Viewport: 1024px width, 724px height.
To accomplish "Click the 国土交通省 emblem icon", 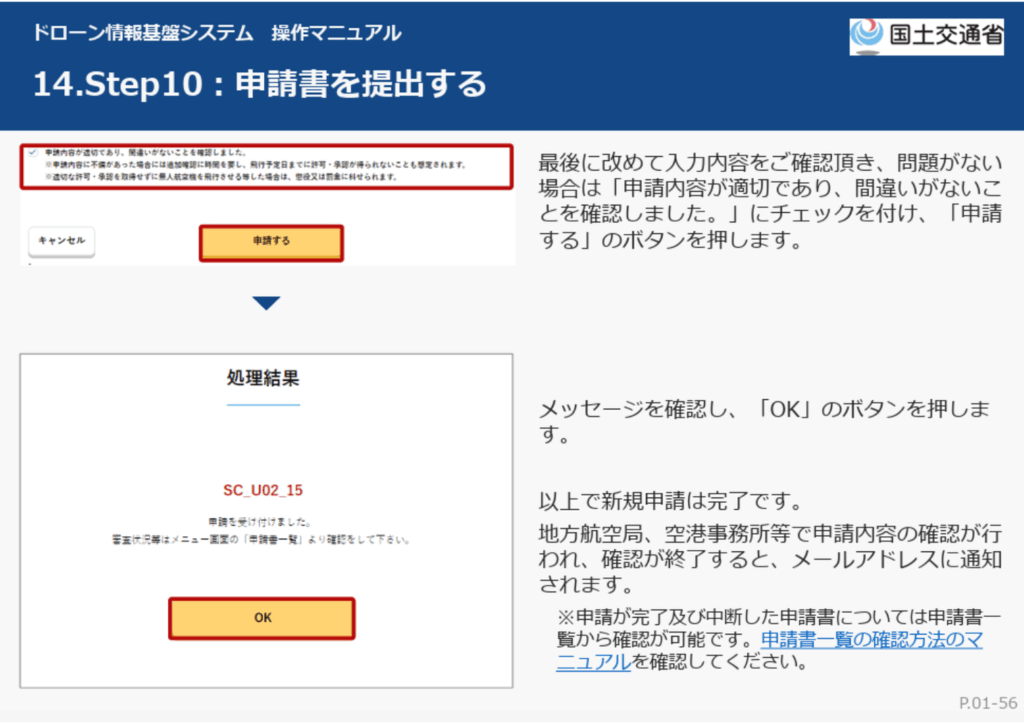I will tap(866, 35).
